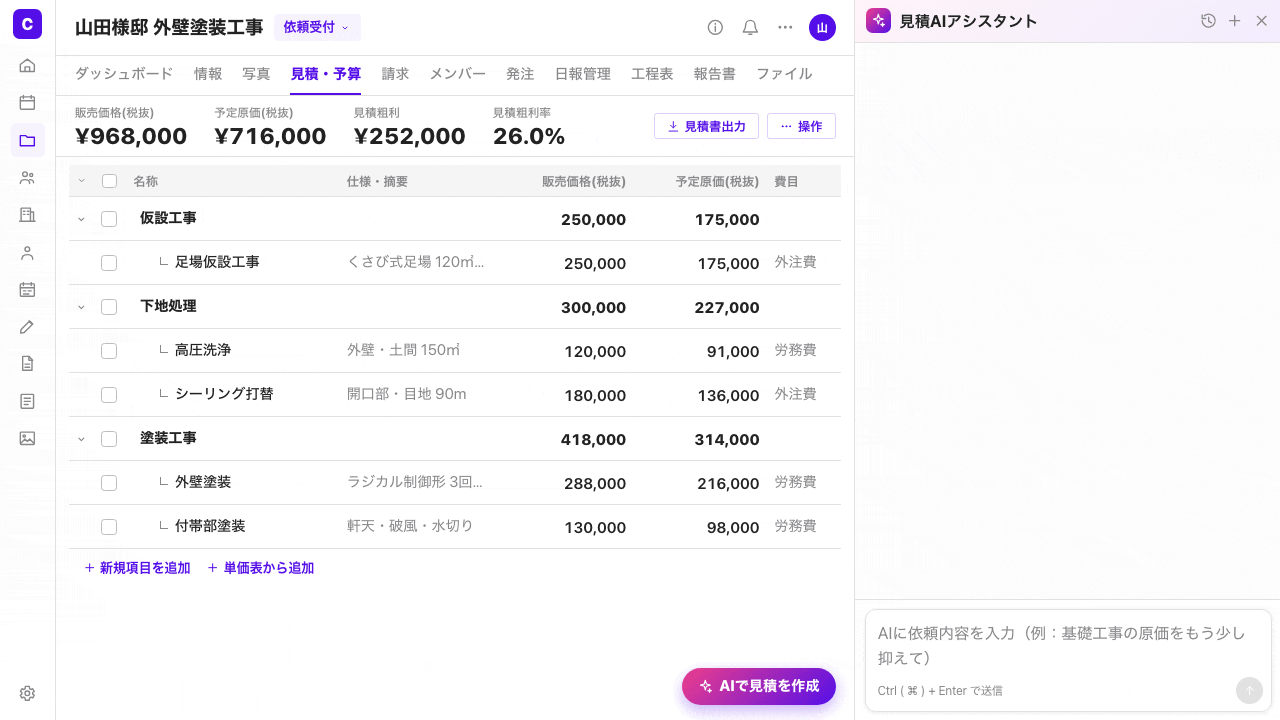Send the AI message with arrow button
Viewport: 1280px width, 720px height.
1249,690
